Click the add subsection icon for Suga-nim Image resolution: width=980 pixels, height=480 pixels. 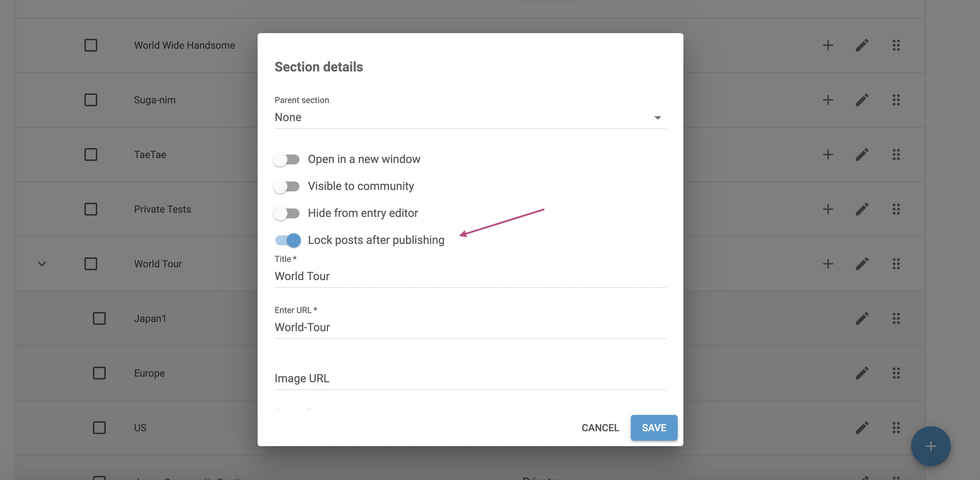pos(828,100)
